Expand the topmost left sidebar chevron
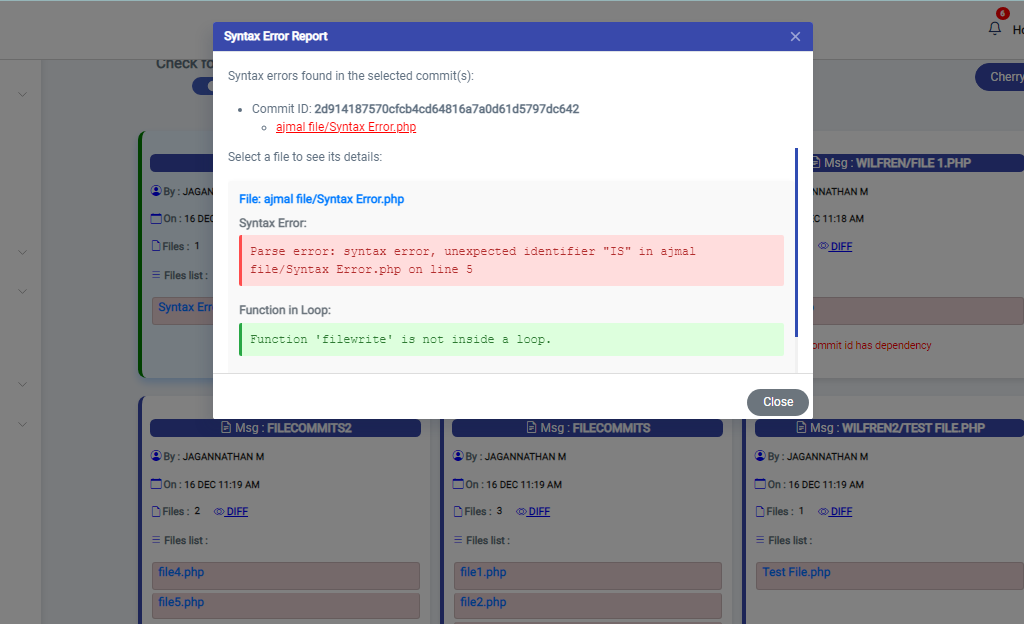Image resolution: width=1024 pixels, height=624 pixels. [22, 95]
